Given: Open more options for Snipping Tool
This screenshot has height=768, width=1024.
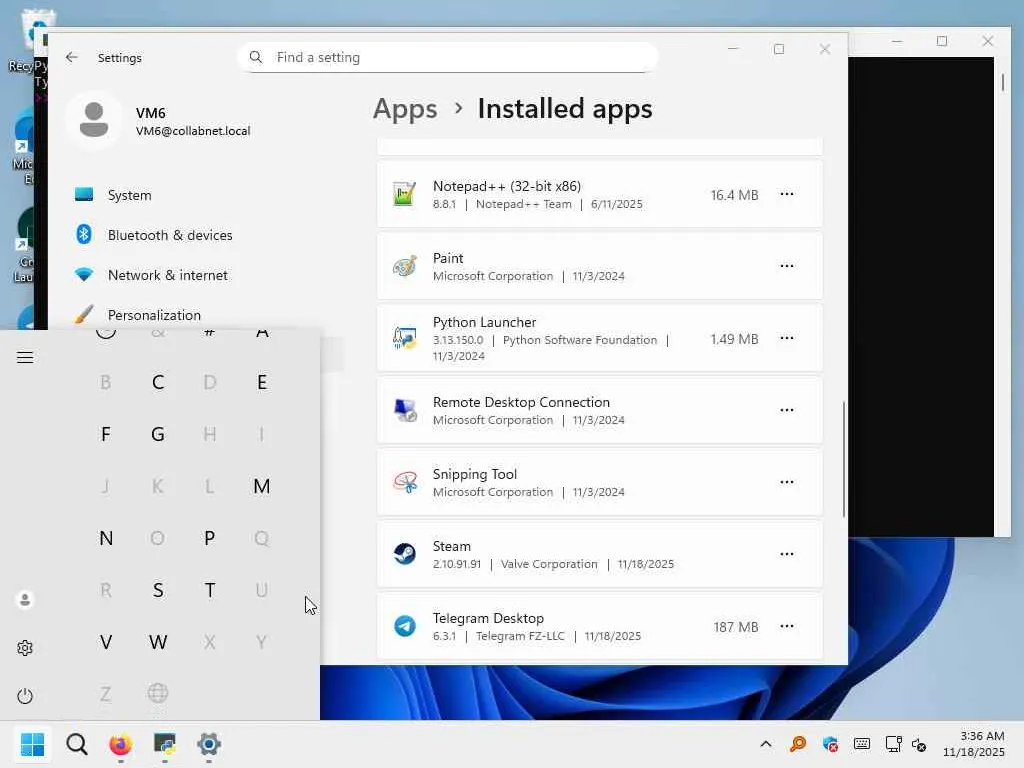Looking at the screenshot, I should (x=786, y=481).
